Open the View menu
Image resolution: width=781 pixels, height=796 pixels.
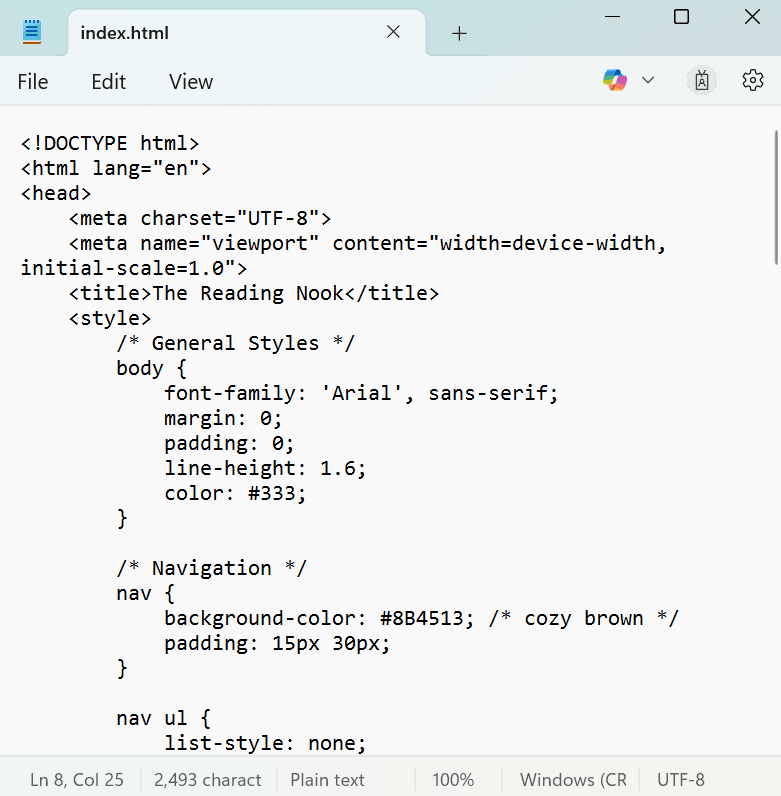[191, 82]
